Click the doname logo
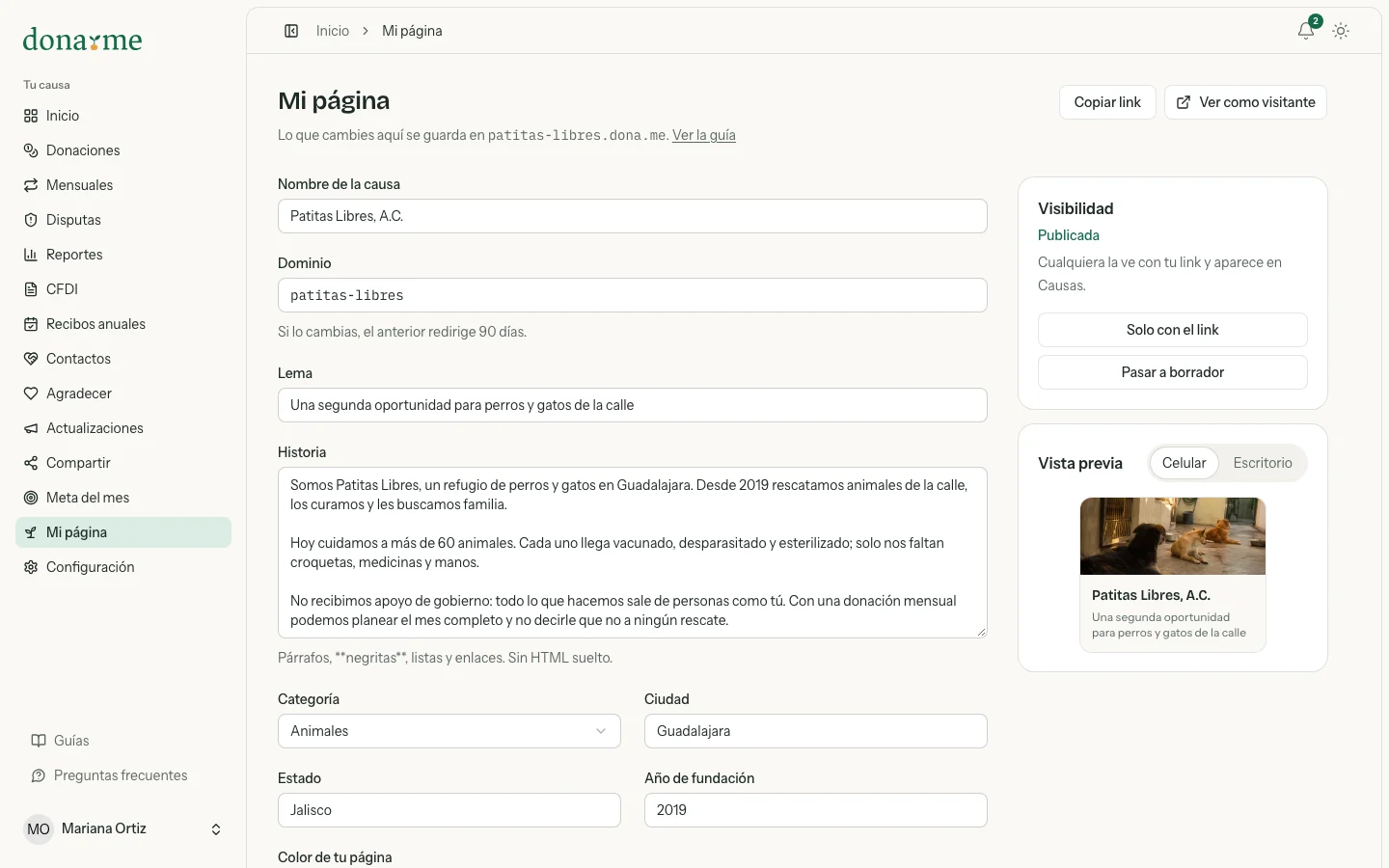This screenshot has width=1389, height=868. click(x=82, y=40)
